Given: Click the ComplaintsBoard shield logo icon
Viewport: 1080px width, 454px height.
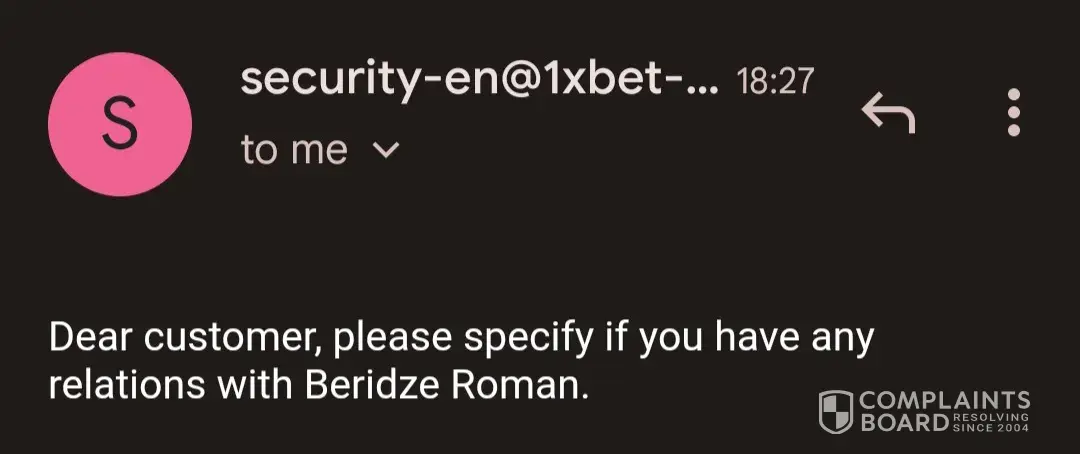Looking at the screenshot, I should pyautogui.click(x=835, y=411).
